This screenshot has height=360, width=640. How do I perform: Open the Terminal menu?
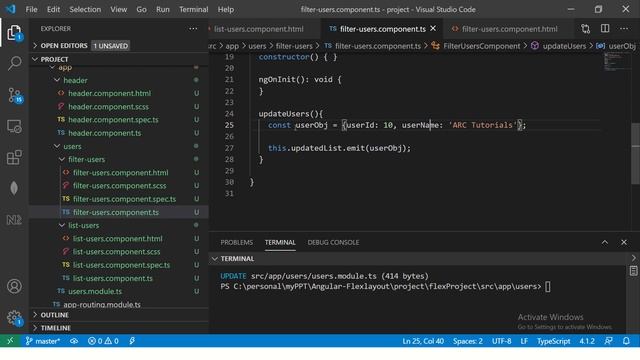(x=193, y=9)
